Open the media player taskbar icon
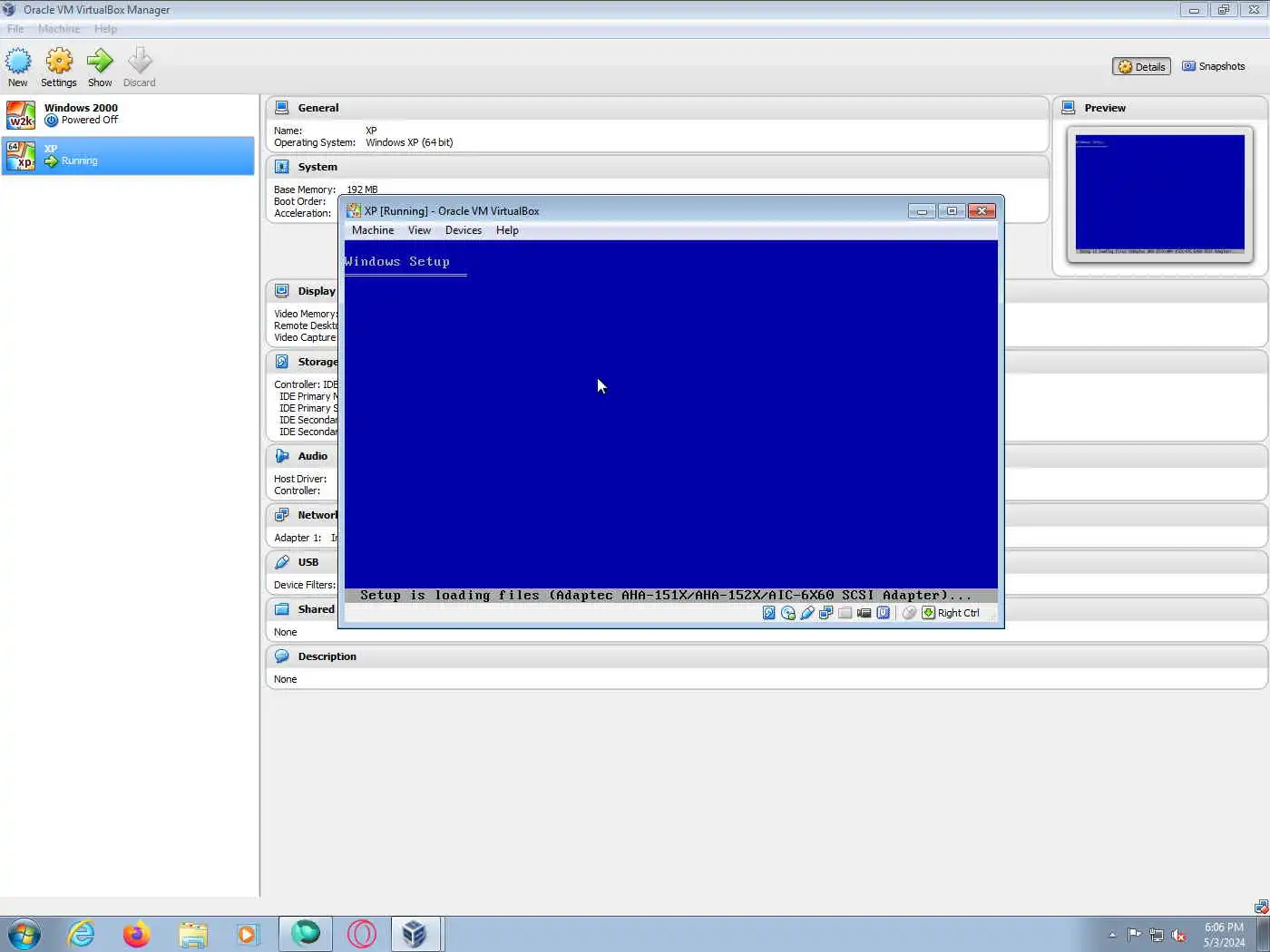1270x952 pixels. point(247,934)
